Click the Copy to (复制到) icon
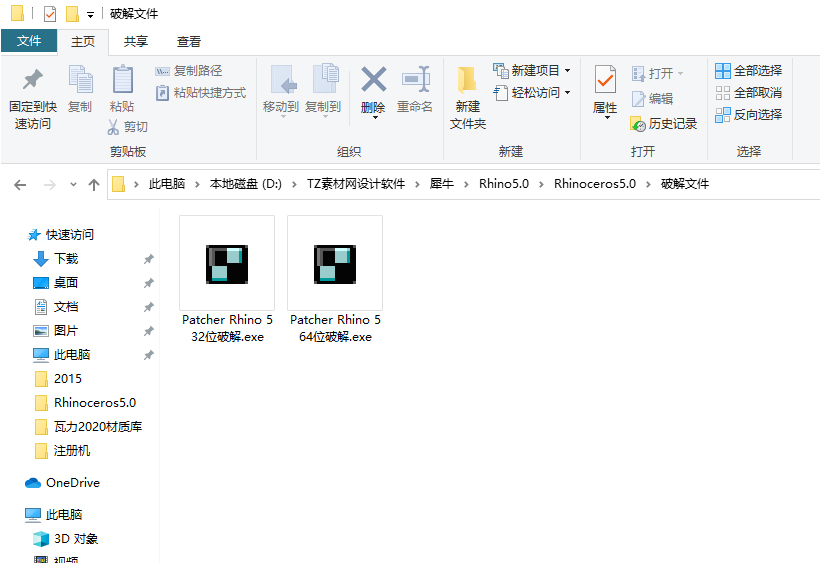 tap(324, 78)
